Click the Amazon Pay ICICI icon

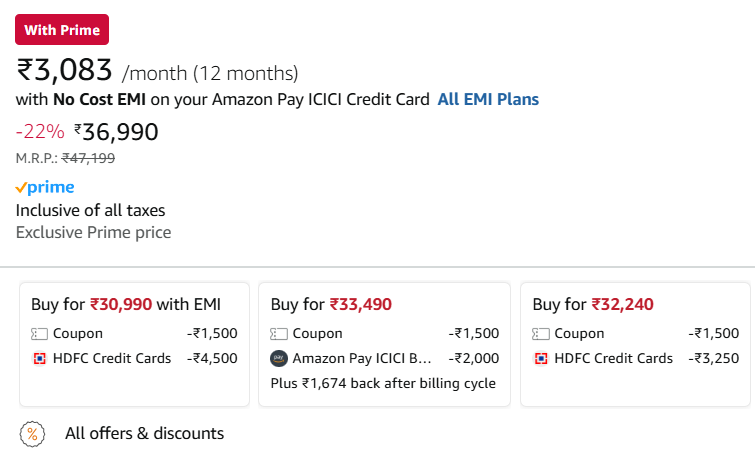[279, 359]
